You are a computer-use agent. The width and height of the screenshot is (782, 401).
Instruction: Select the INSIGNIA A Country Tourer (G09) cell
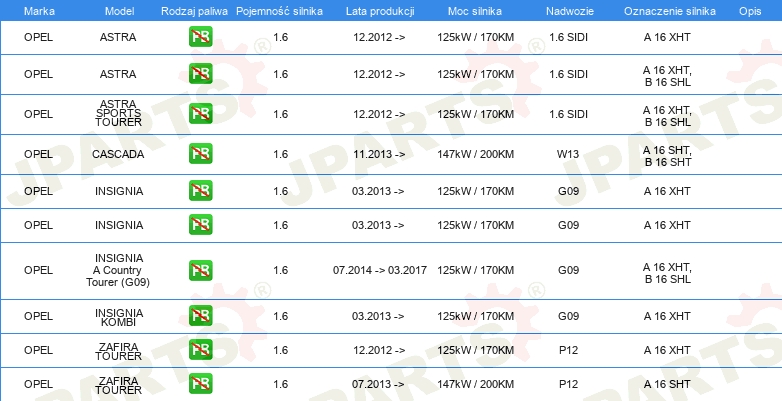pos(118,270)
